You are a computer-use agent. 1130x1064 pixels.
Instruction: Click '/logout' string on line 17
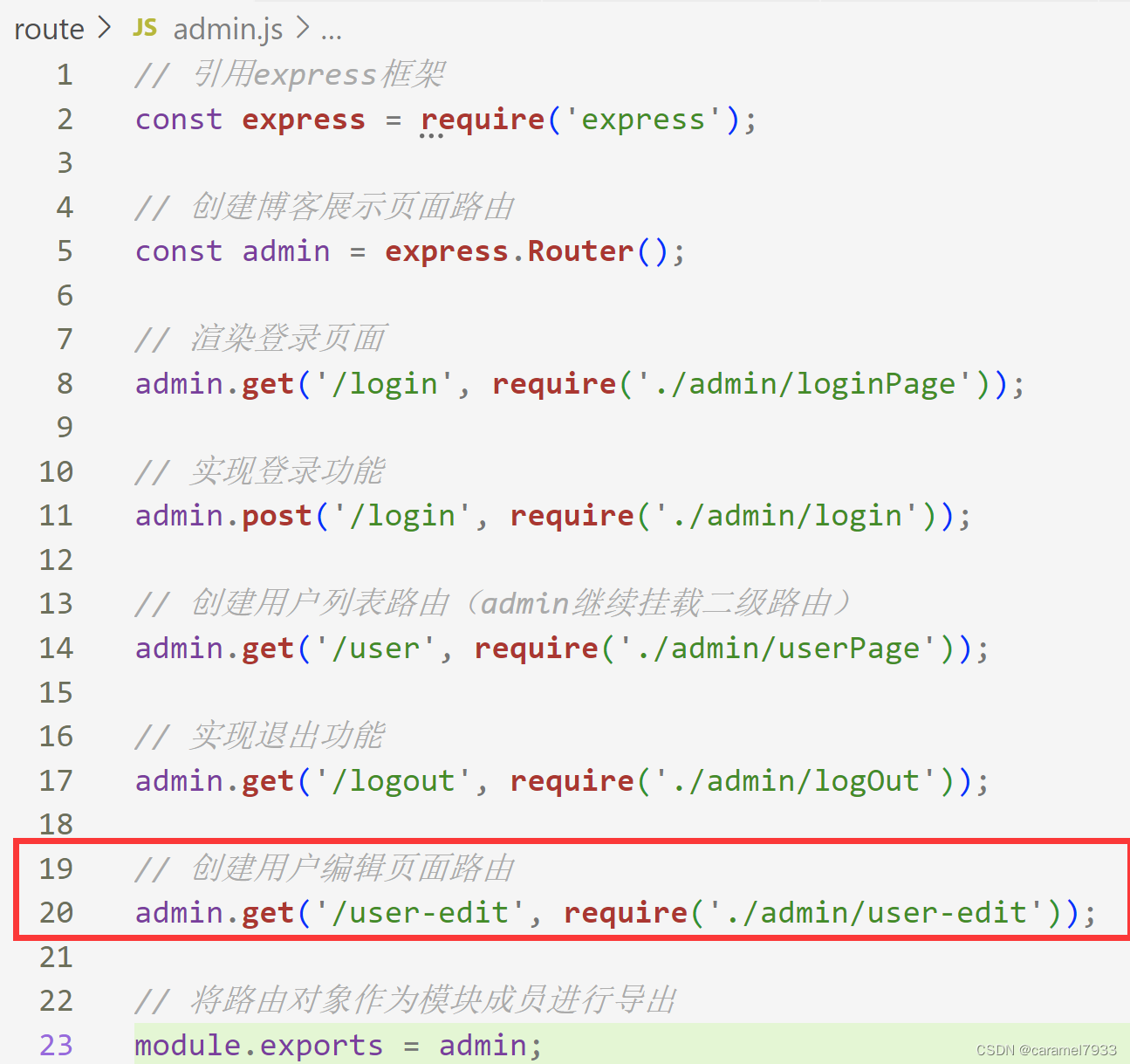[393, 780]
